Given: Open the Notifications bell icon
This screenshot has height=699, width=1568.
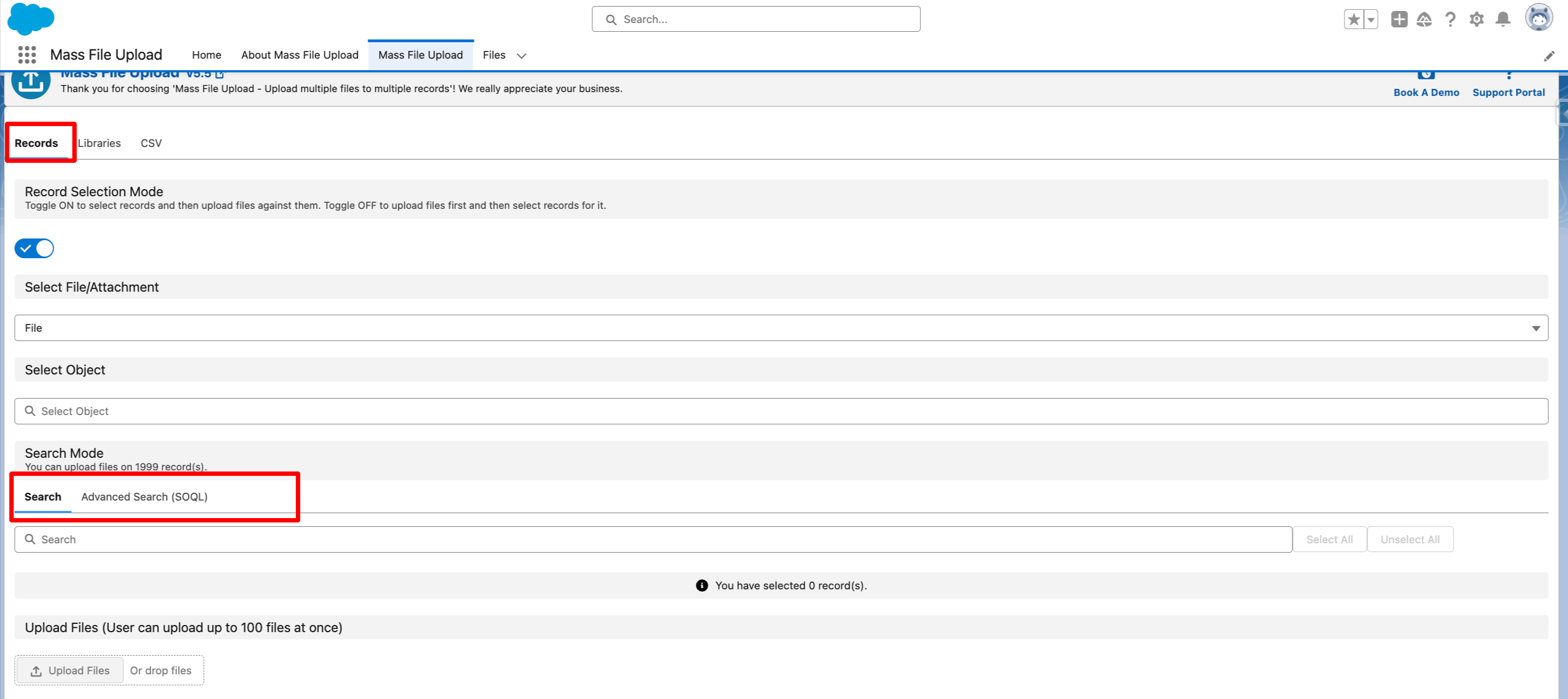Looking at the screenshot, I should point(1503,20).
